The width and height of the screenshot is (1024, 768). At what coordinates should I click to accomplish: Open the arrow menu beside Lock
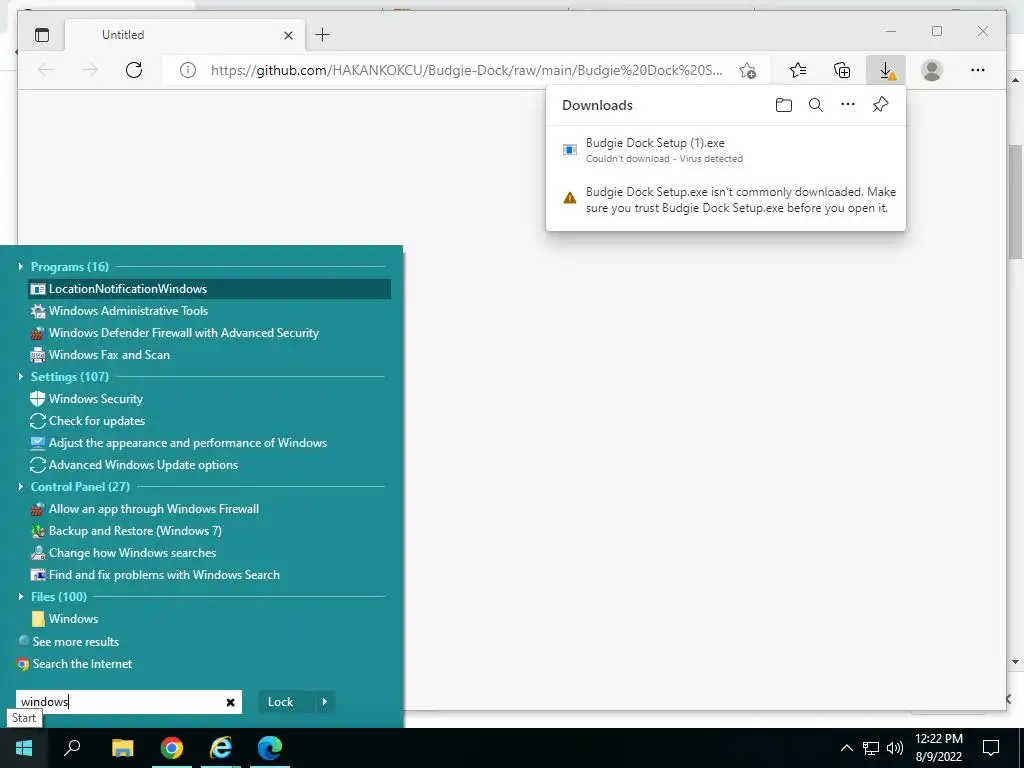click(x=325, y=702)
